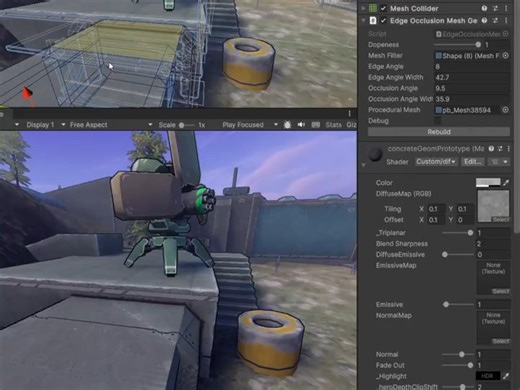Click the Mesh Collider component icon
The height and width of the screenshot is (390, 520).
(x=373, y=8)
